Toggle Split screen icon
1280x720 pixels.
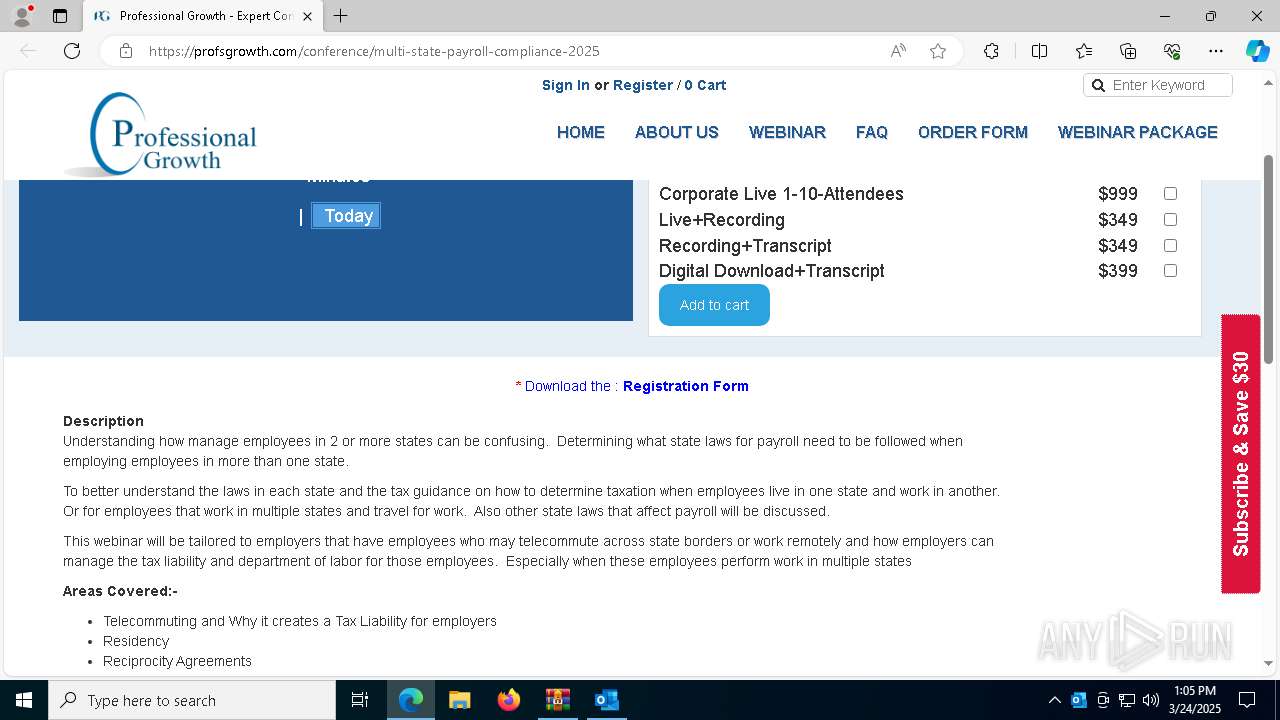(x=1039, y=51)
